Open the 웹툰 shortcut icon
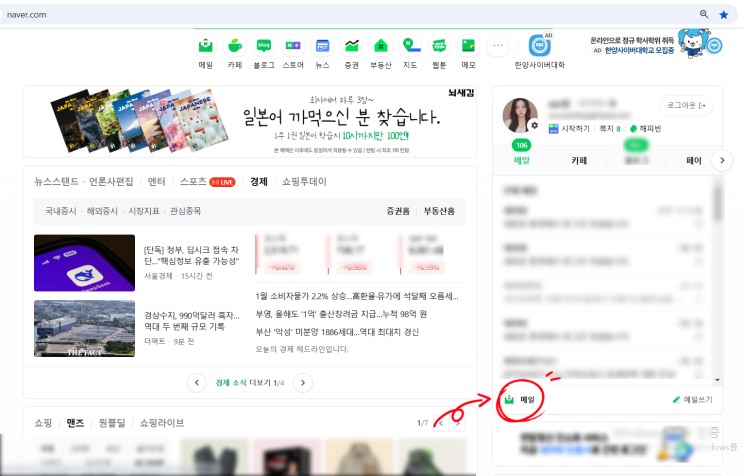Screen dimensions: 743x476 coord(439,46)
